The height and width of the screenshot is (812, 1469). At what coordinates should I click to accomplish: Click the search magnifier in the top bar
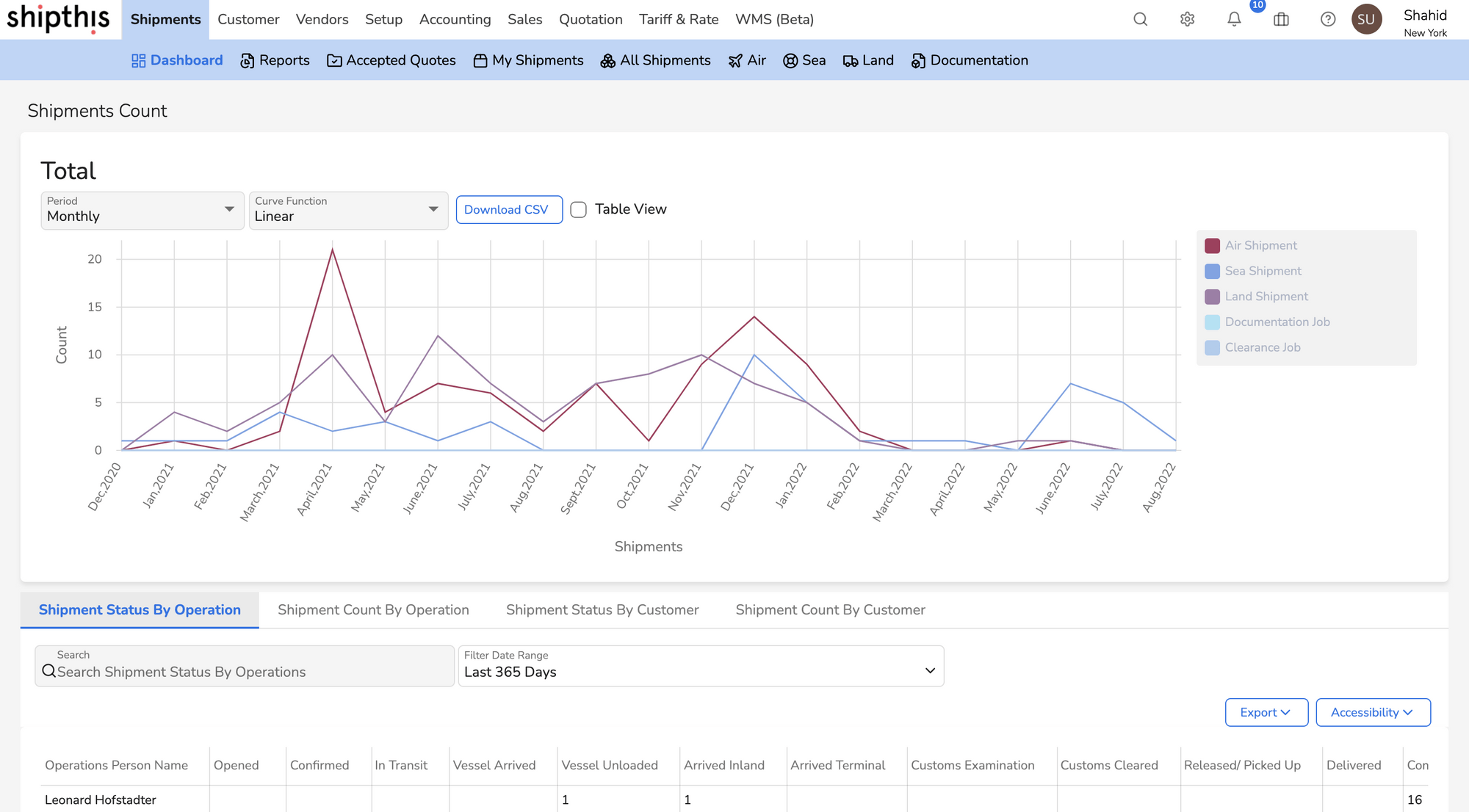(1140, 20)
